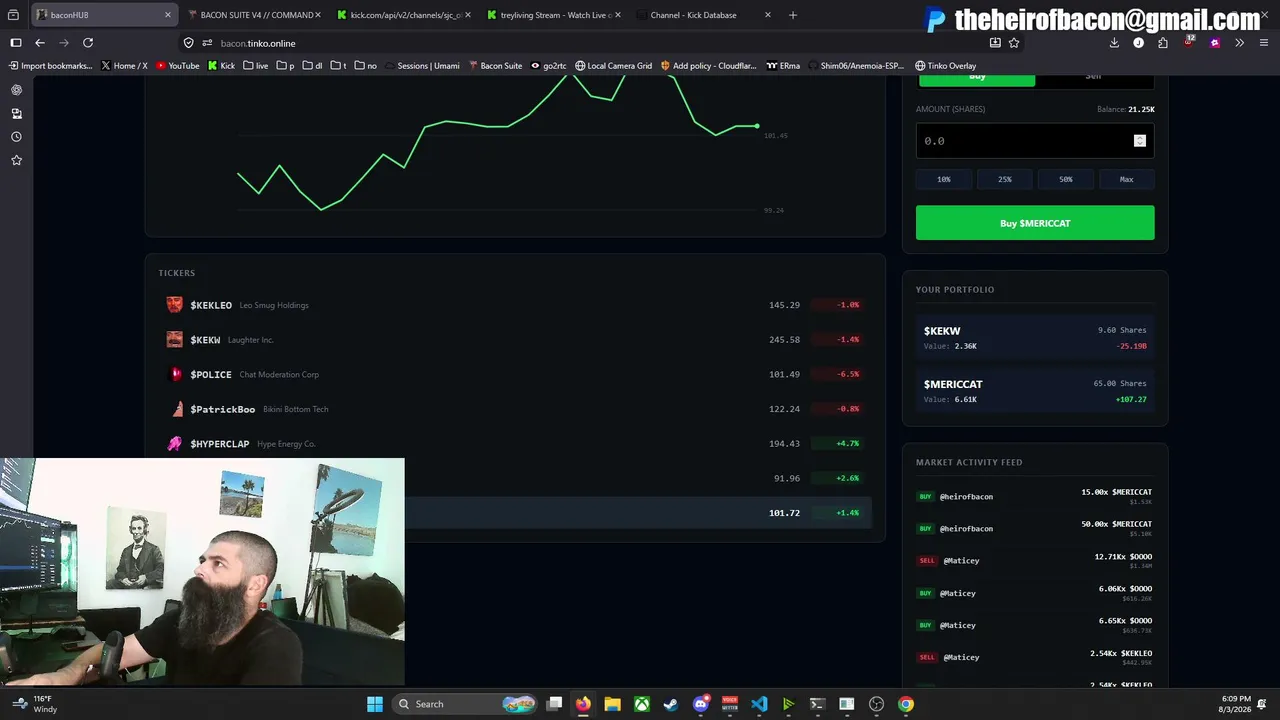Screen dimensions: 1280x720
Task: Adjust the share amount spinner arrows
Action: pos(1139,141)
